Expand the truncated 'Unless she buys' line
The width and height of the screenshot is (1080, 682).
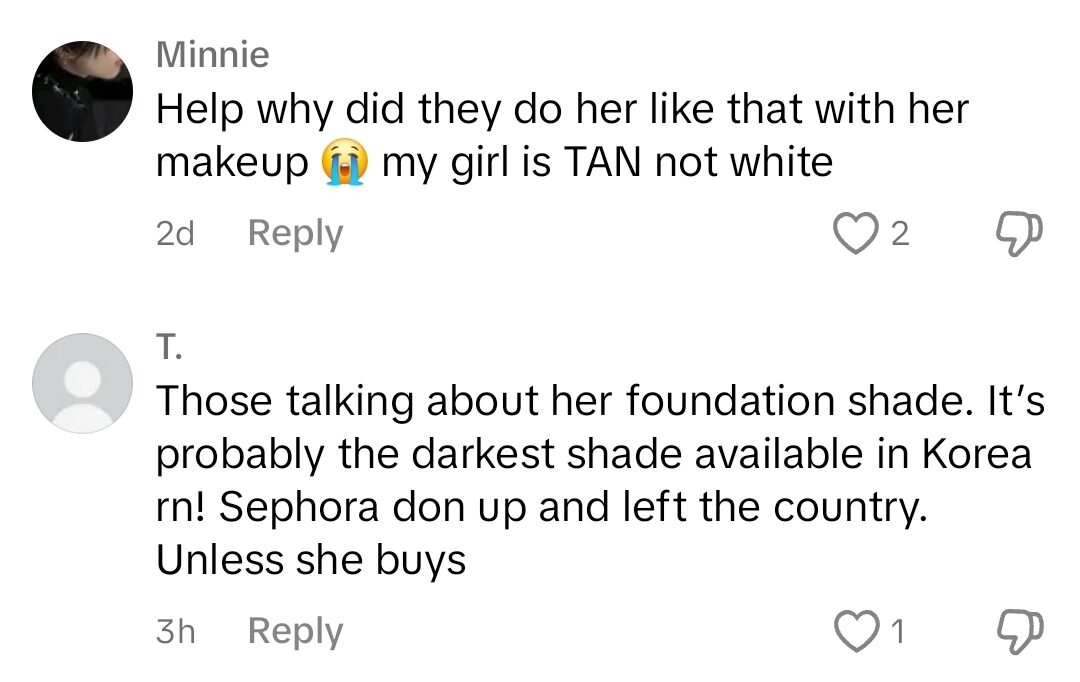[x=311, y=561]
